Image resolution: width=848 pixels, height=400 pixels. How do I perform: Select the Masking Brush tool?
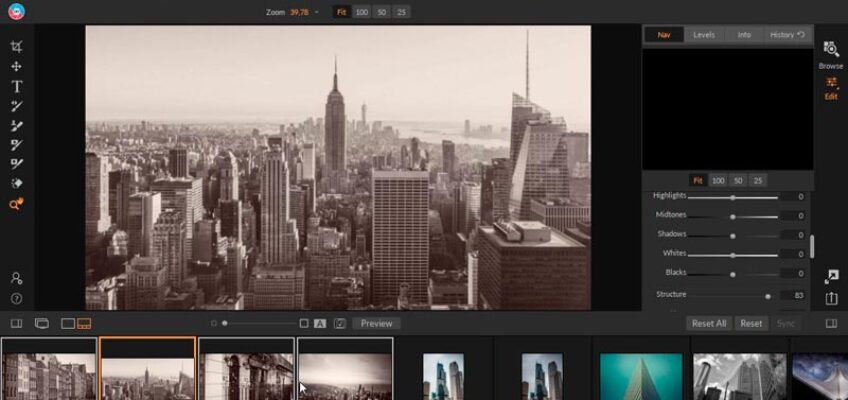[x=17, y=144]
